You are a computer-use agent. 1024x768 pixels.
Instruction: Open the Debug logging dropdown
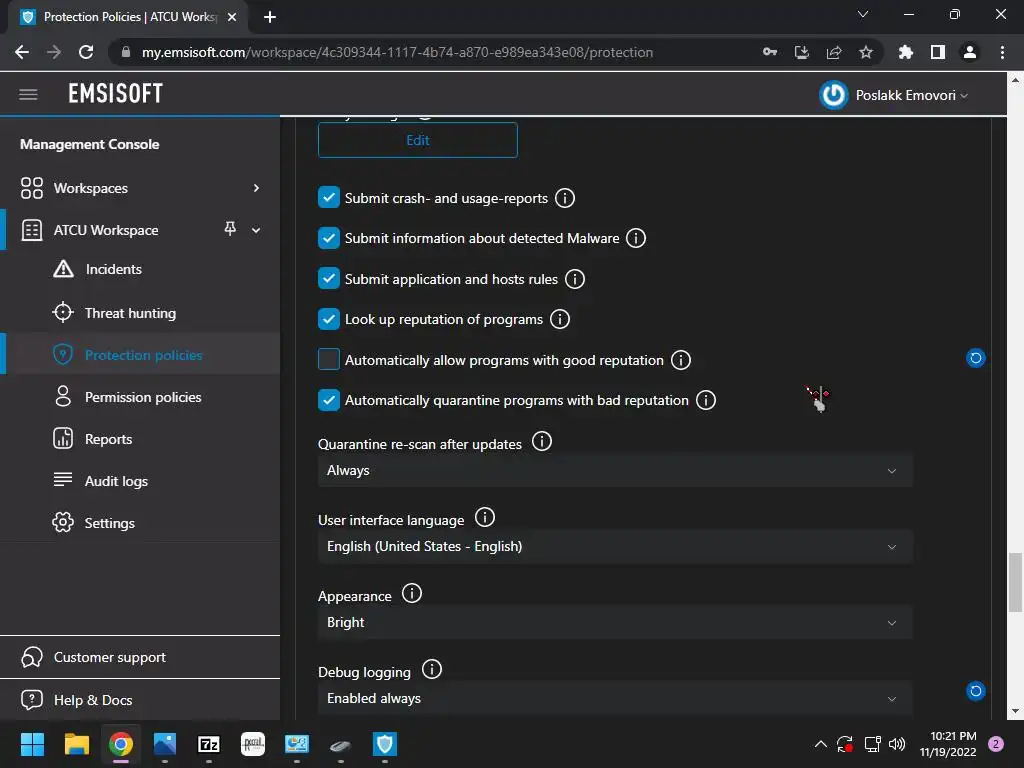coord(615,698)
